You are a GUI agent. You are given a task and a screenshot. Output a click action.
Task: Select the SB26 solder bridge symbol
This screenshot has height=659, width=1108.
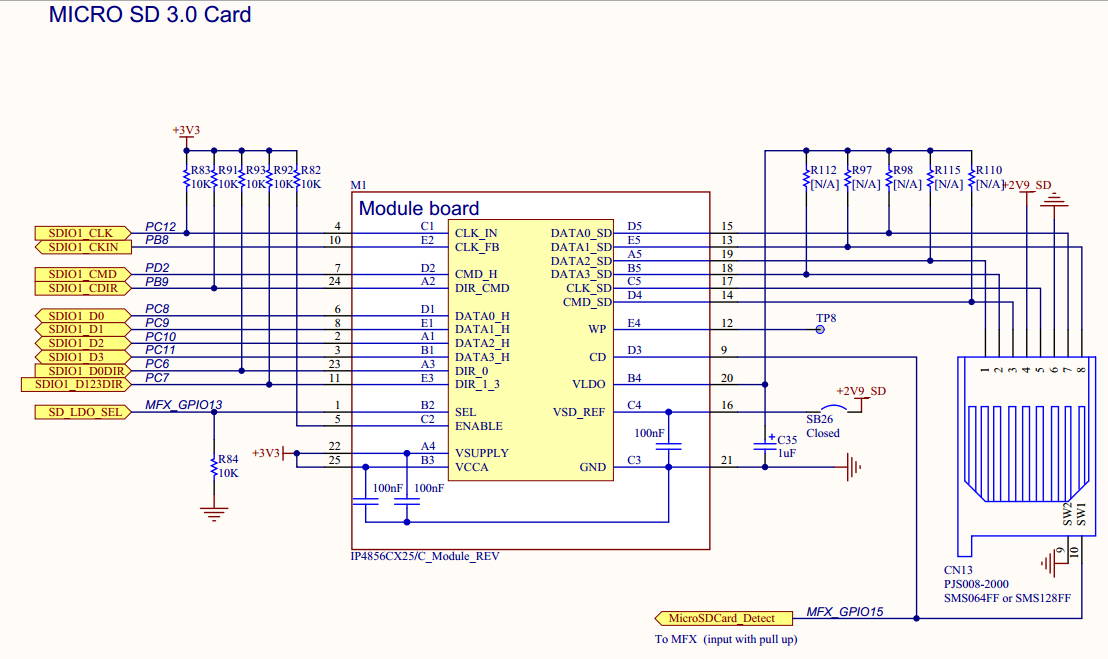click(x=832, y=410)
